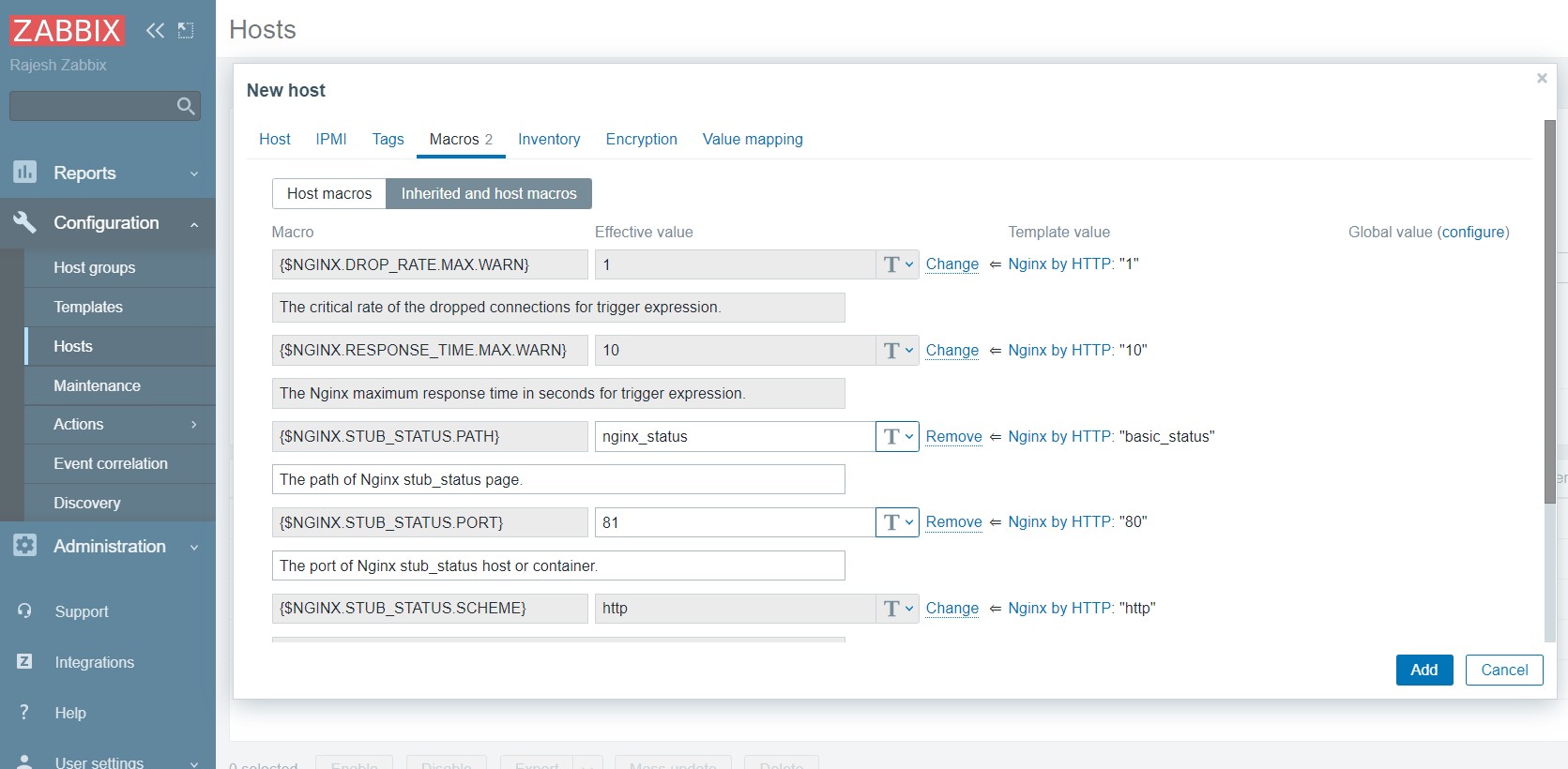Screen dimensions: 1568x769
Task: Open type dropdown for STUB_STATUS.PORT macro
Action: coord(897,522)
